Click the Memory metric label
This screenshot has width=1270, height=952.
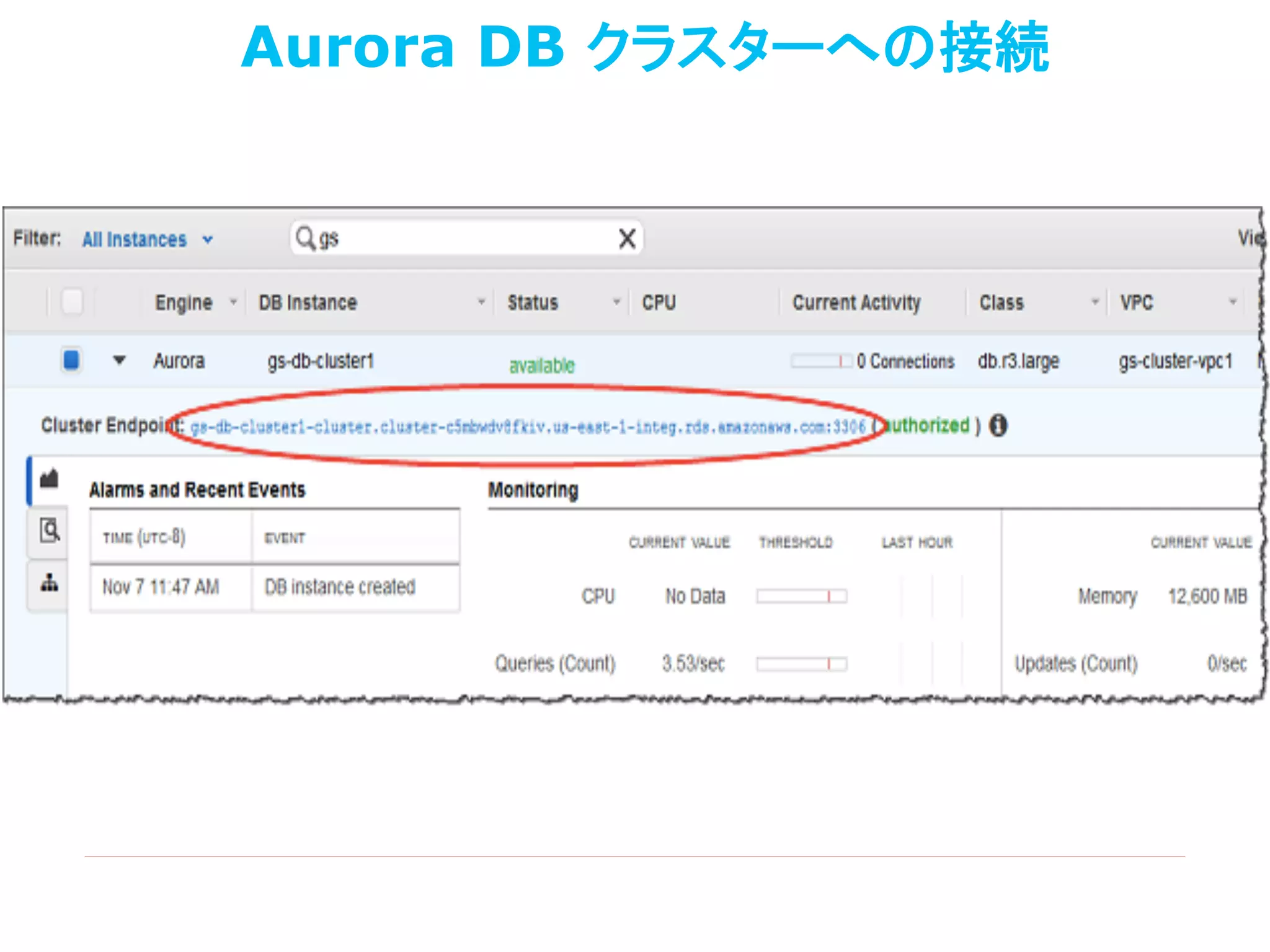click(x=1108, y=596)
